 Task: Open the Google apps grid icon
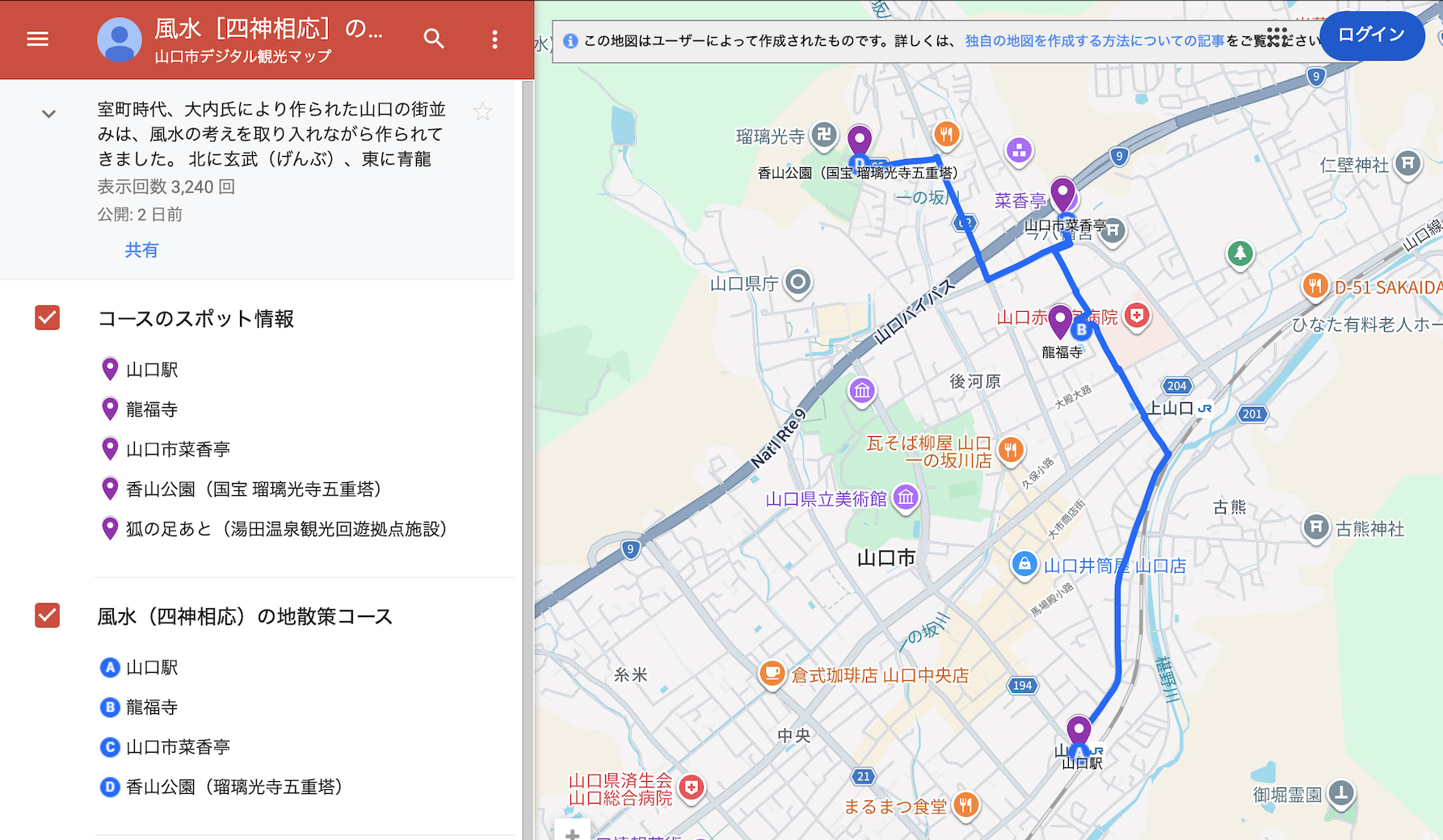pyautogui.click(x=1277, y=36)
